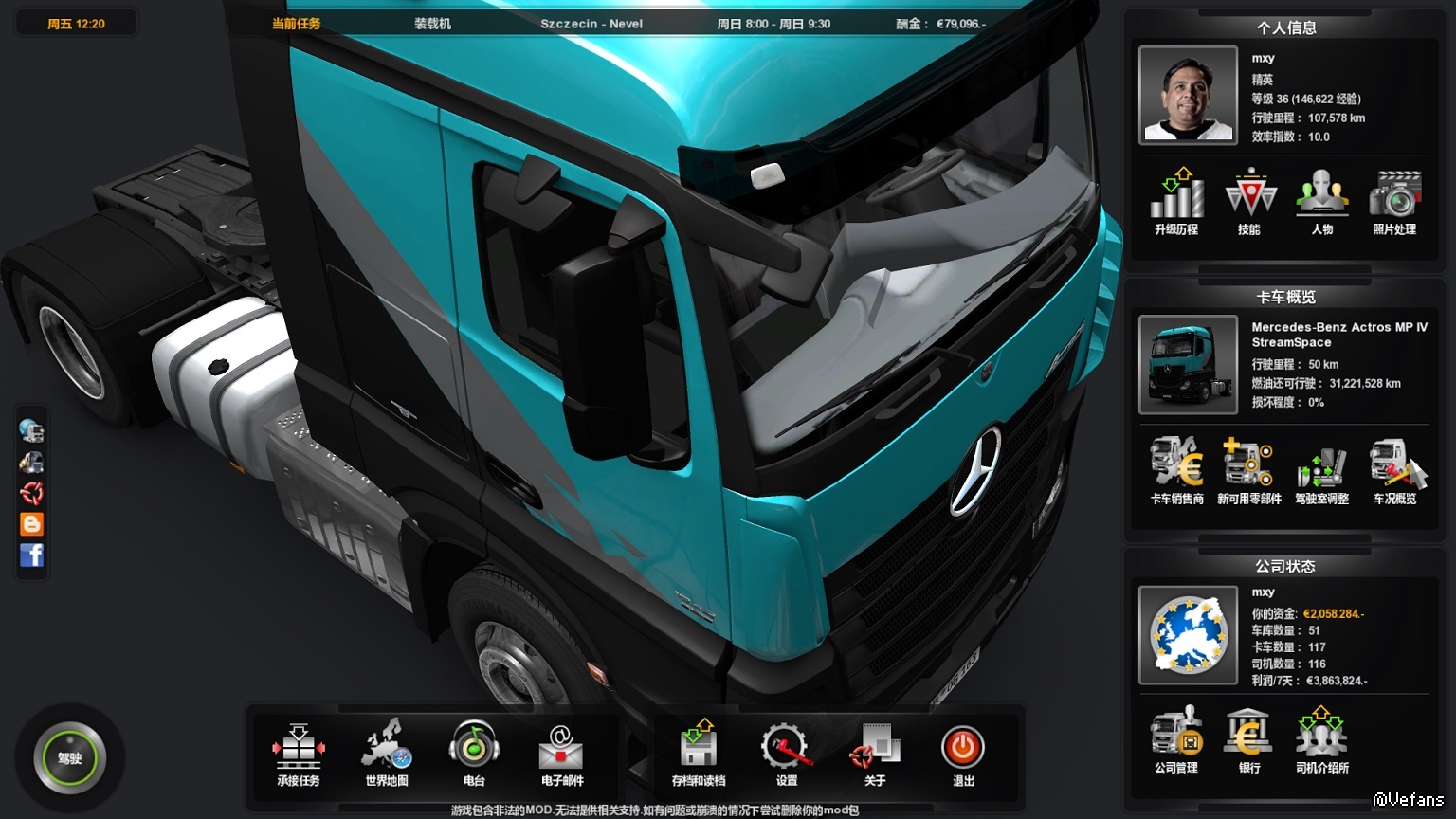Click the 燃油还可行驶 fuel range line

[1326, 383]
